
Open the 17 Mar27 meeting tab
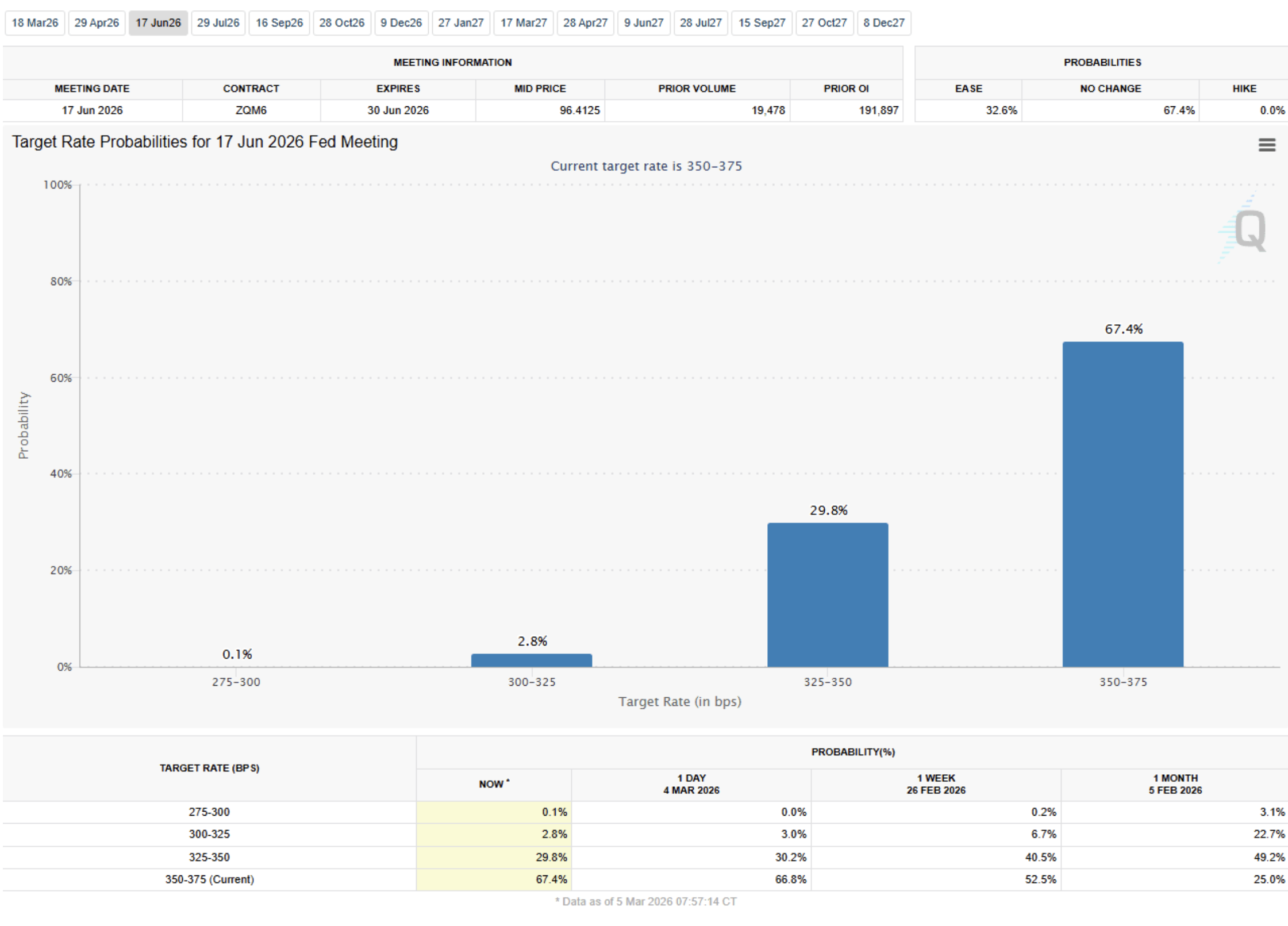pos(524,23)
